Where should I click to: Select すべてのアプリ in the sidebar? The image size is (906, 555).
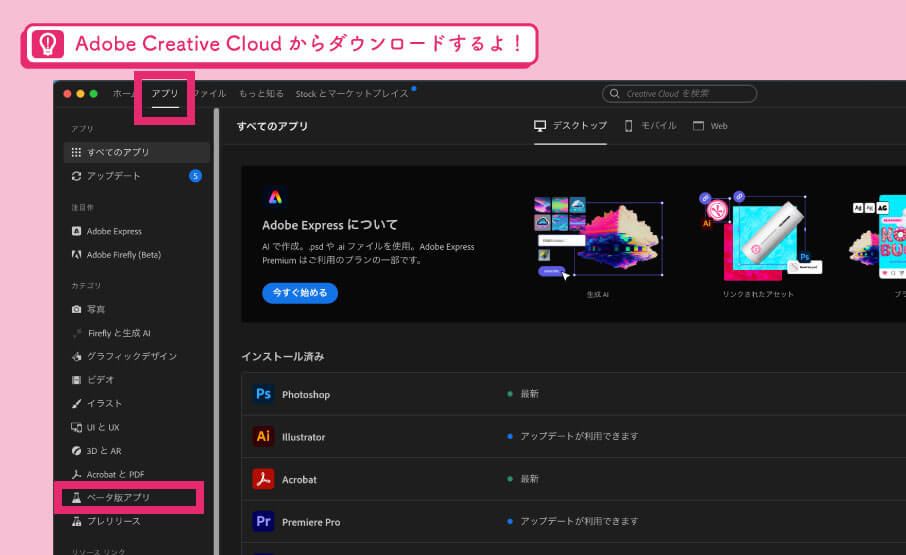pyautogui.click(x=136, y=152)
